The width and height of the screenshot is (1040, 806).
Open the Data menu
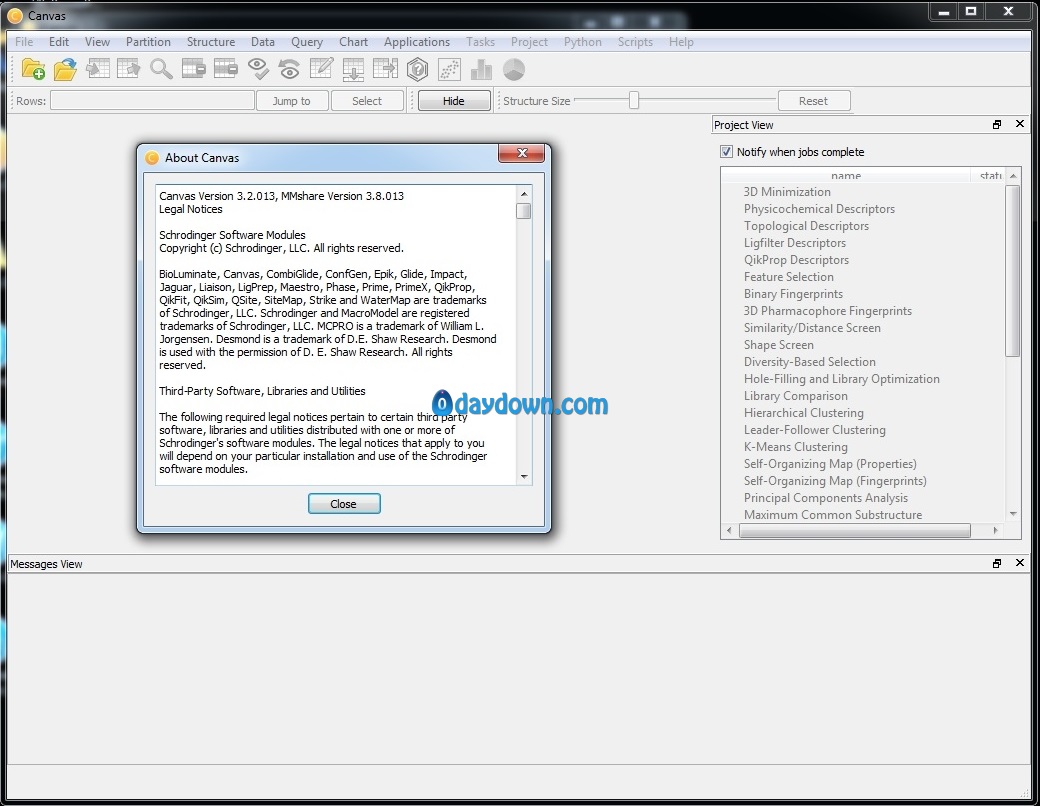coord(263,42)
